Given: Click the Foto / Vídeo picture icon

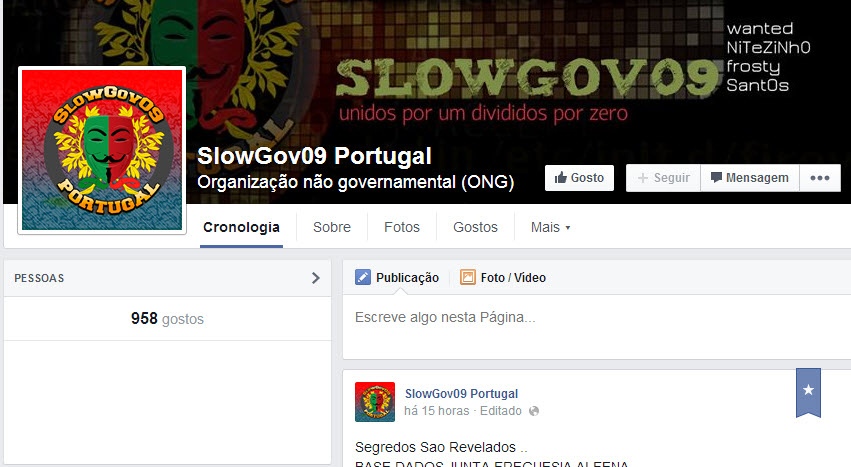Looking at the screenshot, I should (467, 277).
